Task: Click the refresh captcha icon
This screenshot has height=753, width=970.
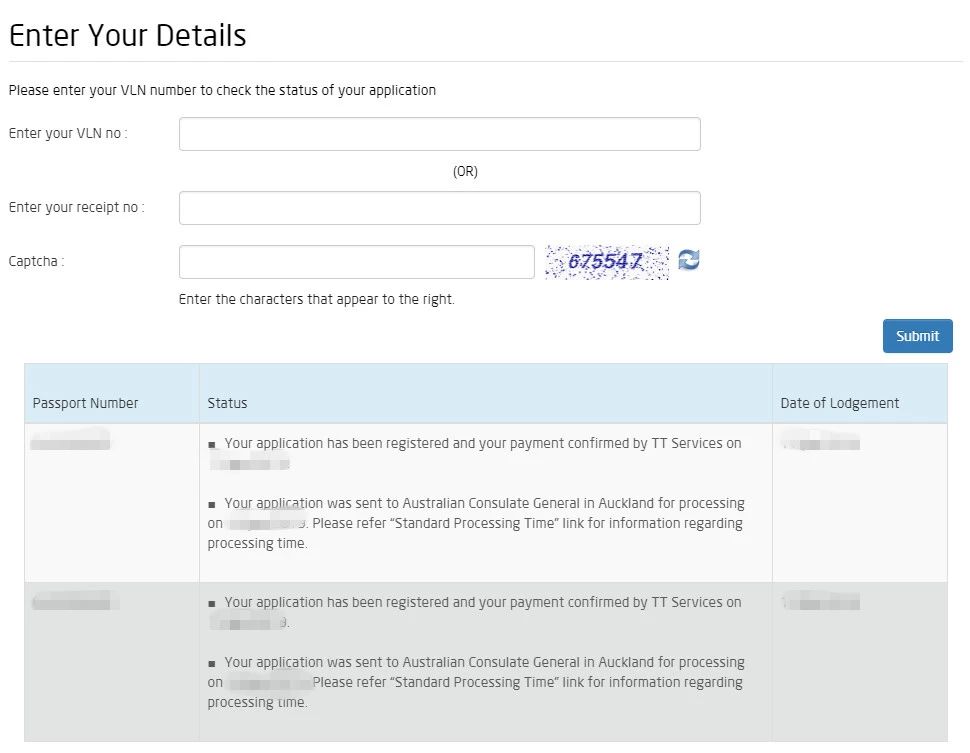Action: tap(688, 260)
